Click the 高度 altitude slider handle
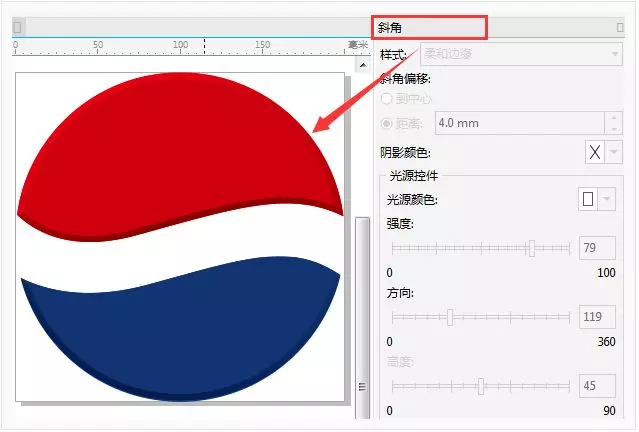Viewport: 639px width, 432px height. tap(481, 386)
